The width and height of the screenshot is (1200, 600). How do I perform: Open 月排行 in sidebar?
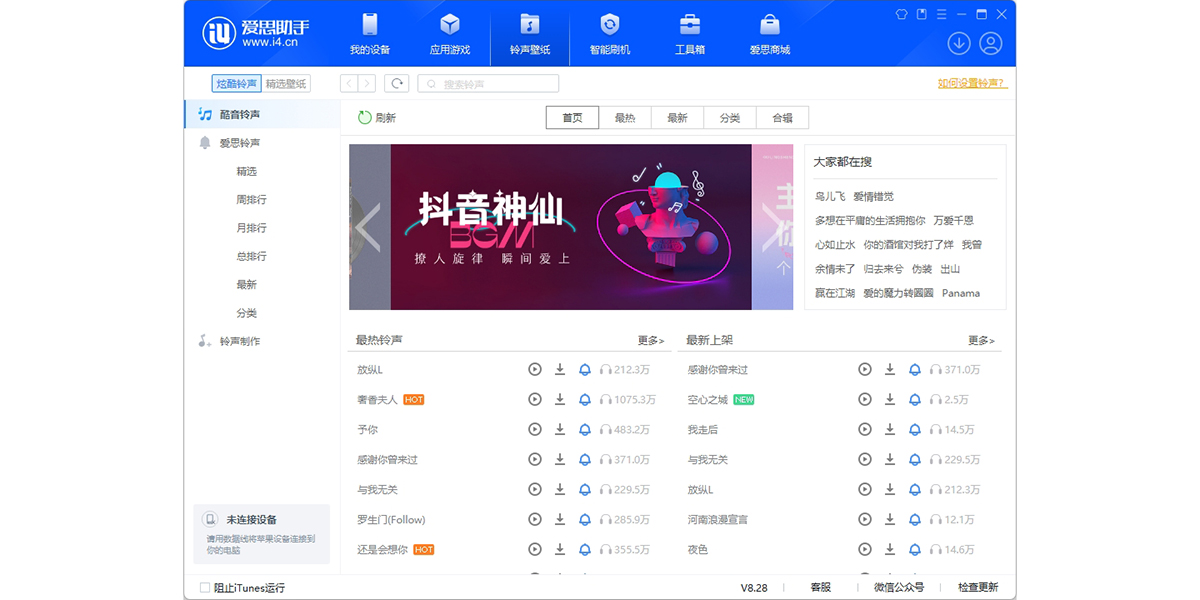(x=251, y=228)
